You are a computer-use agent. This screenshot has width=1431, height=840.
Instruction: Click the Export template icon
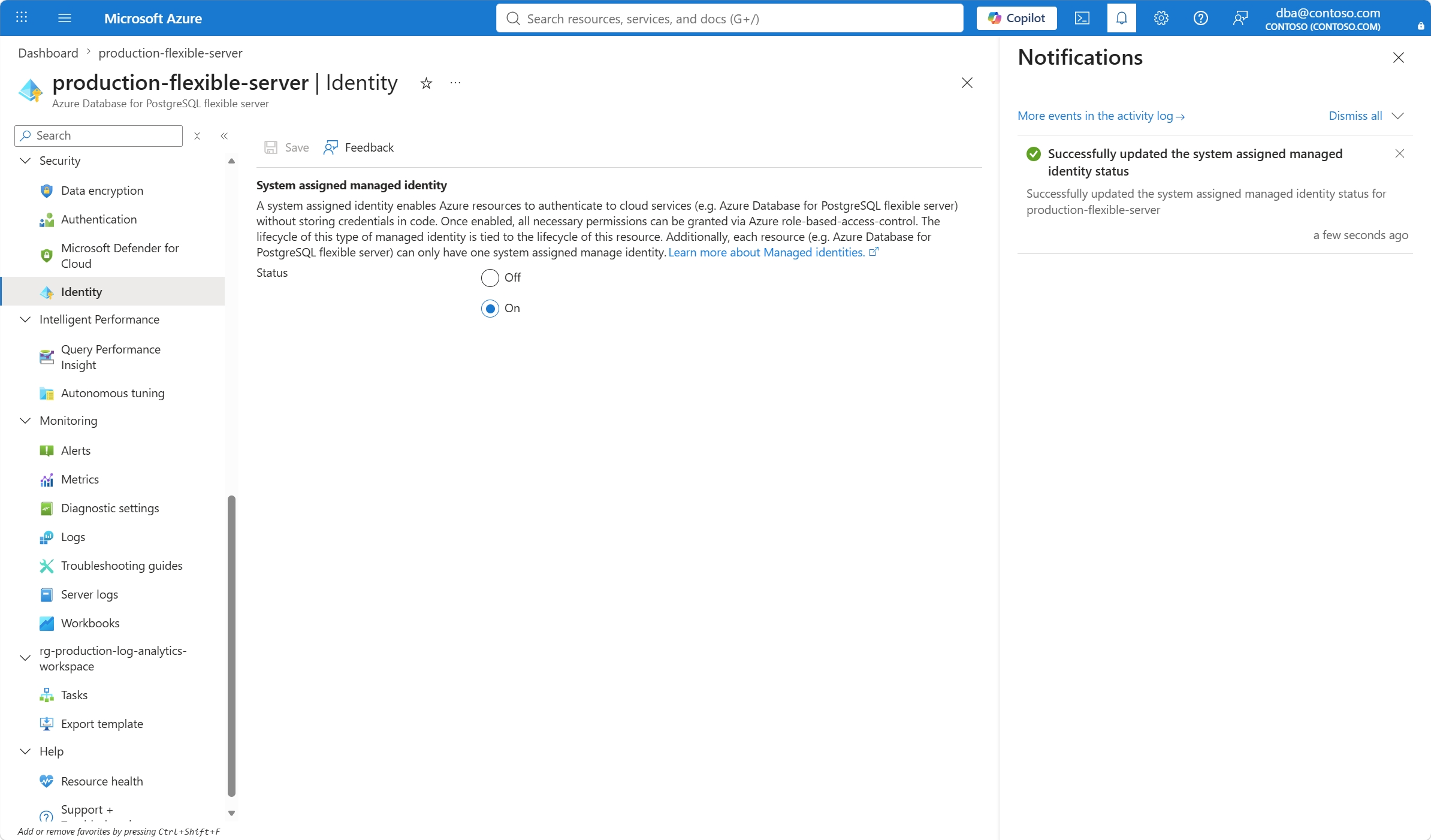(x=46, y=724)
